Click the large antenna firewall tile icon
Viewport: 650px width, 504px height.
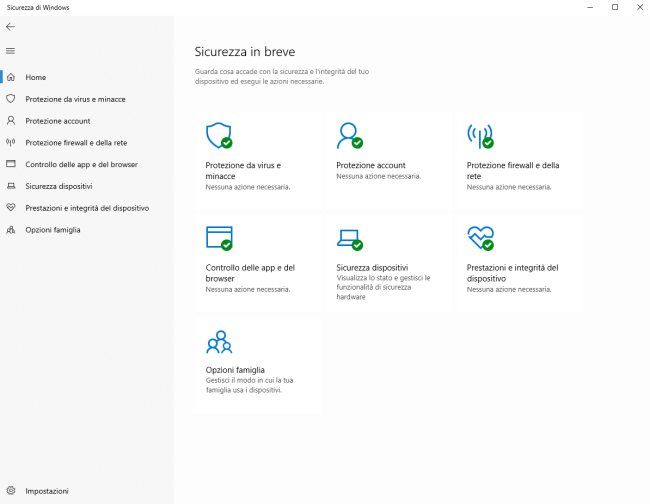pyautogui.click(x=480, y=136)
